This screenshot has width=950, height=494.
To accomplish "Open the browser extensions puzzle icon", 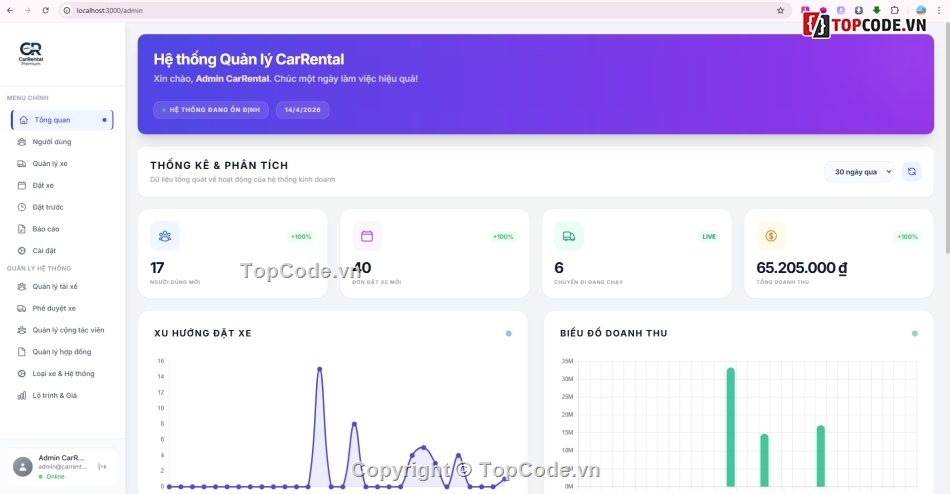I will [894, 10].
